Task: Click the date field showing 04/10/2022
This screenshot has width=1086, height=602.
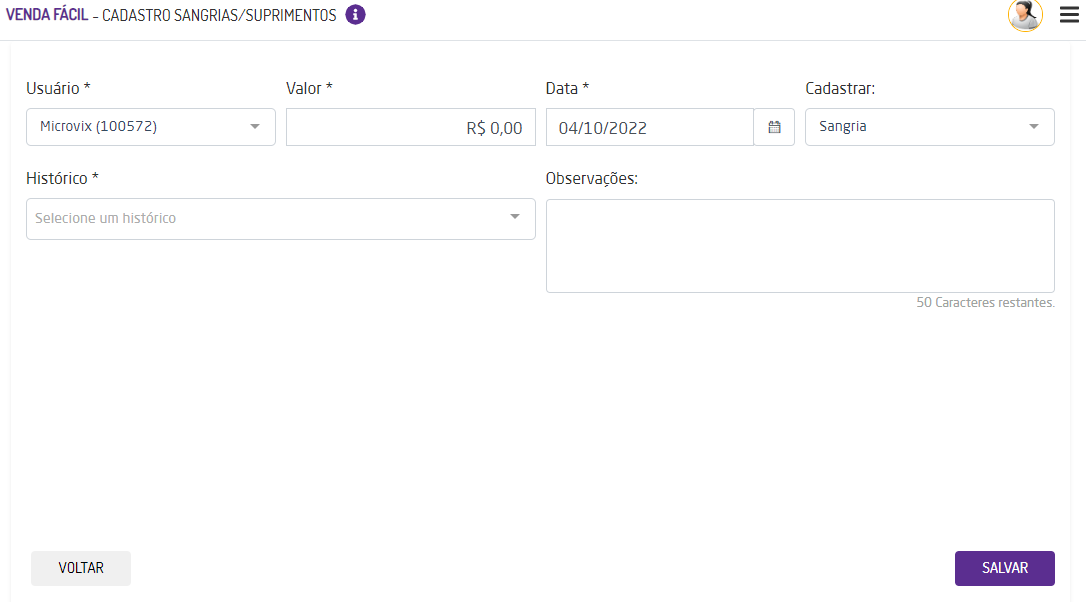Action: click(650, 127)
